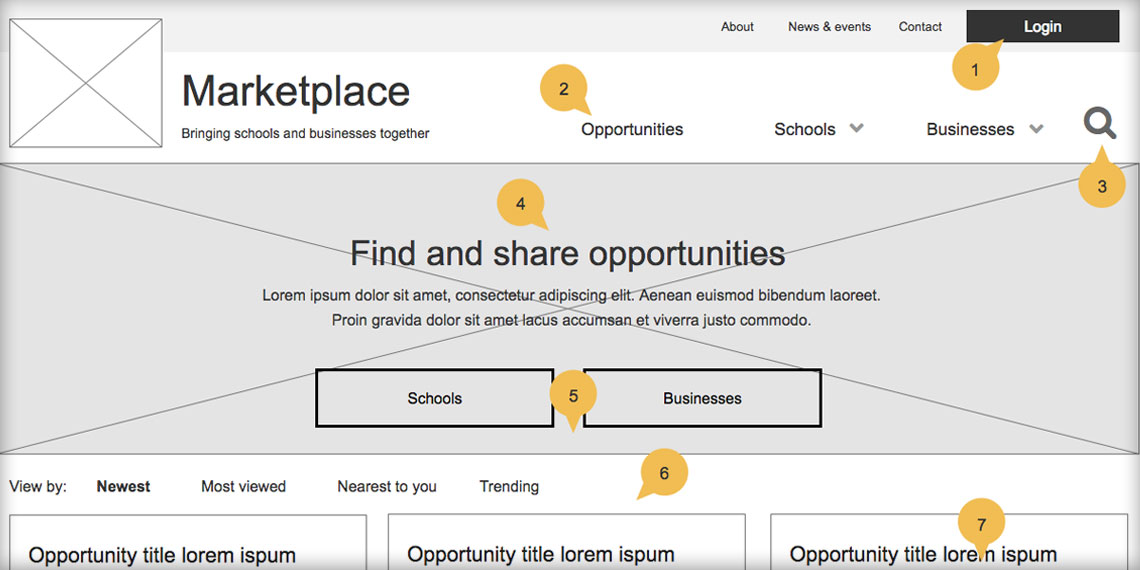Click annotation marker number 6
The image size is (1140, 570).
664,473
